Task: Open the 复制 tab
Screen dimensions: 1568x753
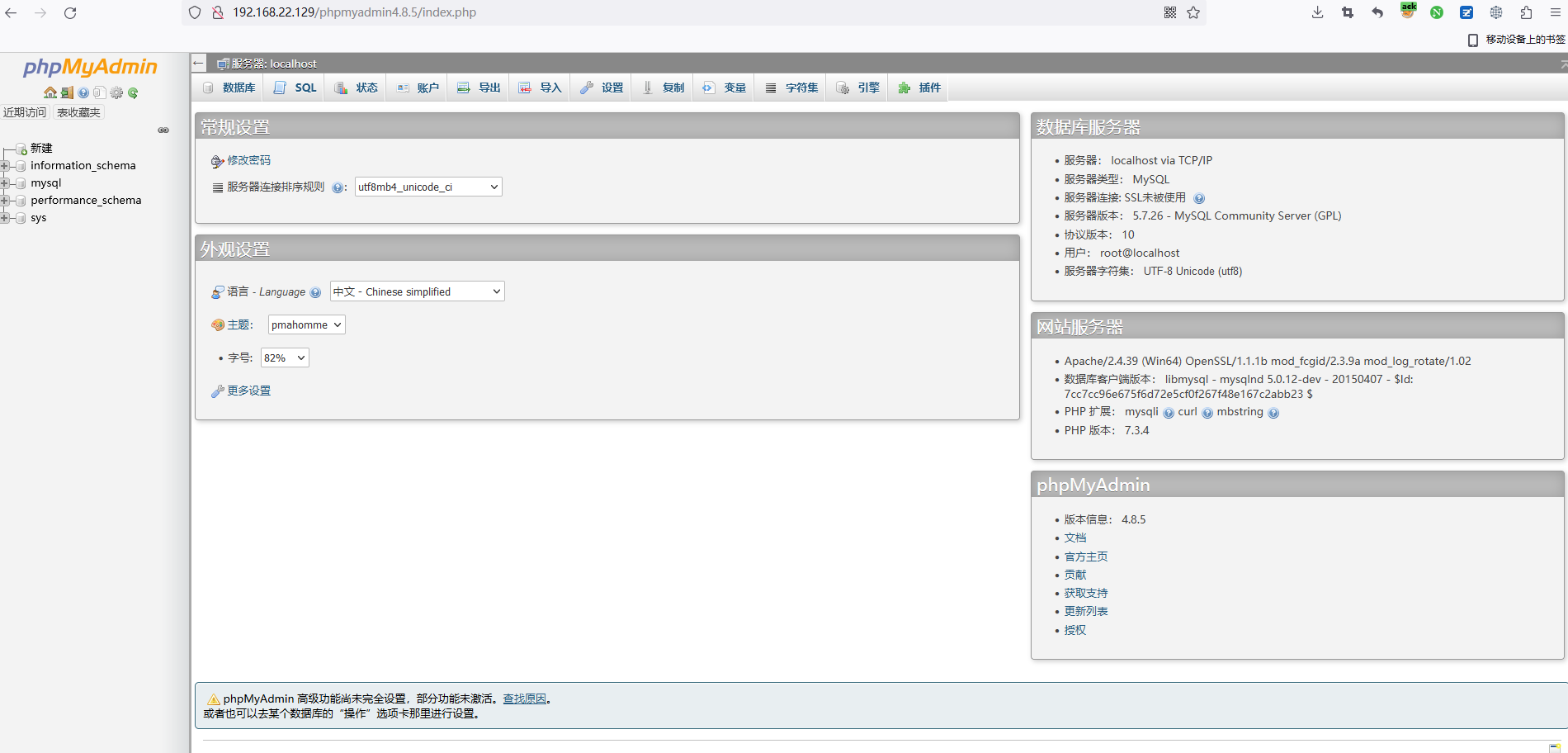Action: tap(663, 88)
